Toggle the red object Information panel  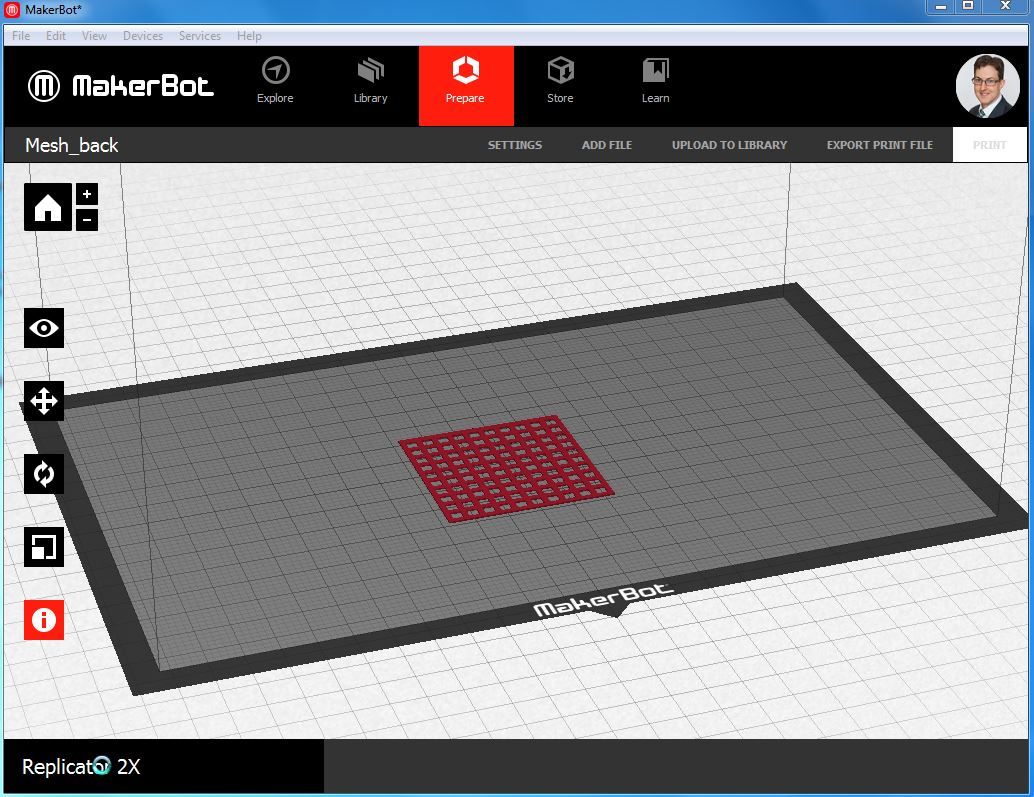pyautogui.click(x=43, y=620)
